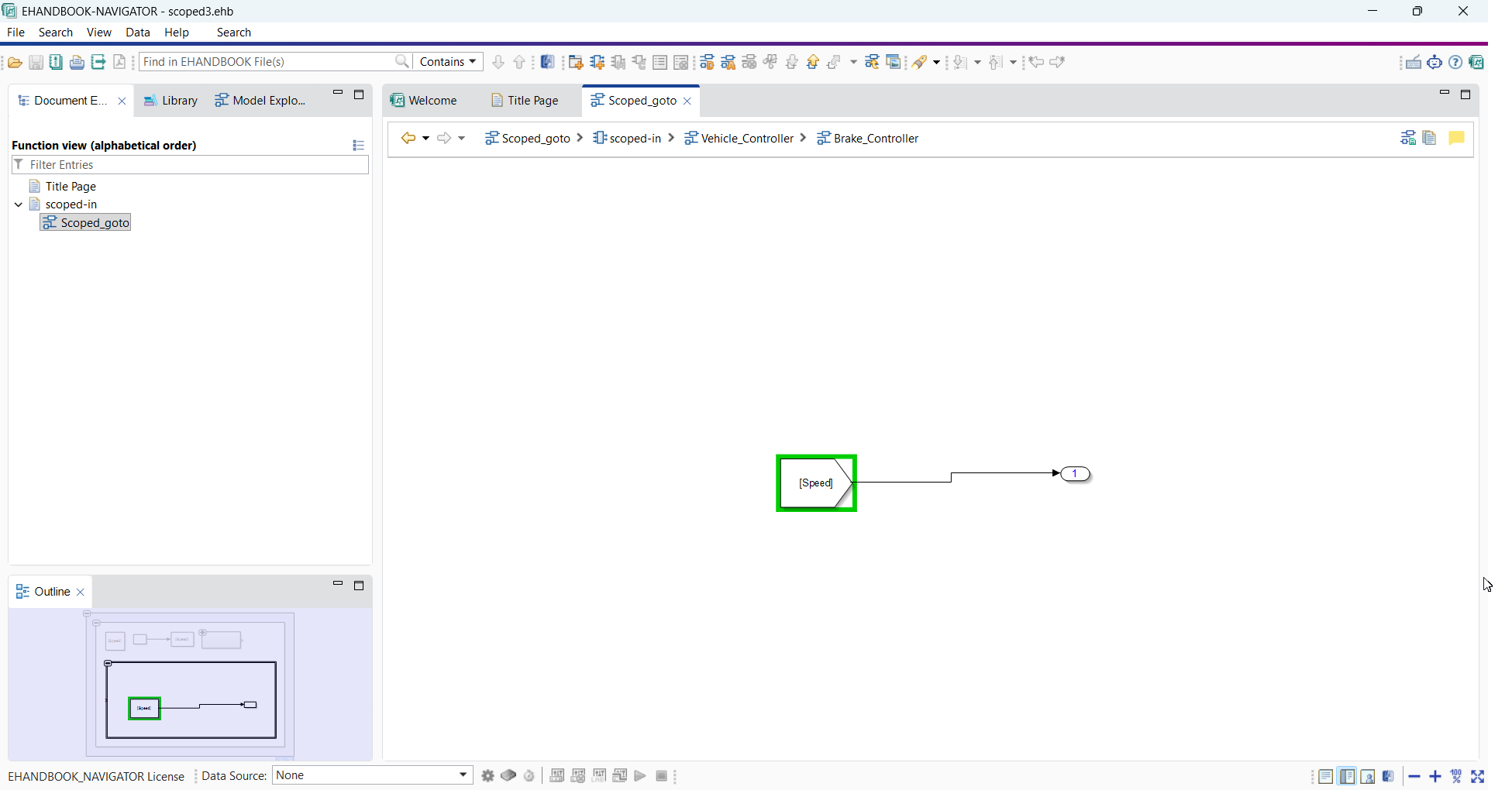This screenshot has height=790, width=1512.
Task: Toggle the highlighted two-column layout button
Action: pyautogui.click(x=1347, y=776)
